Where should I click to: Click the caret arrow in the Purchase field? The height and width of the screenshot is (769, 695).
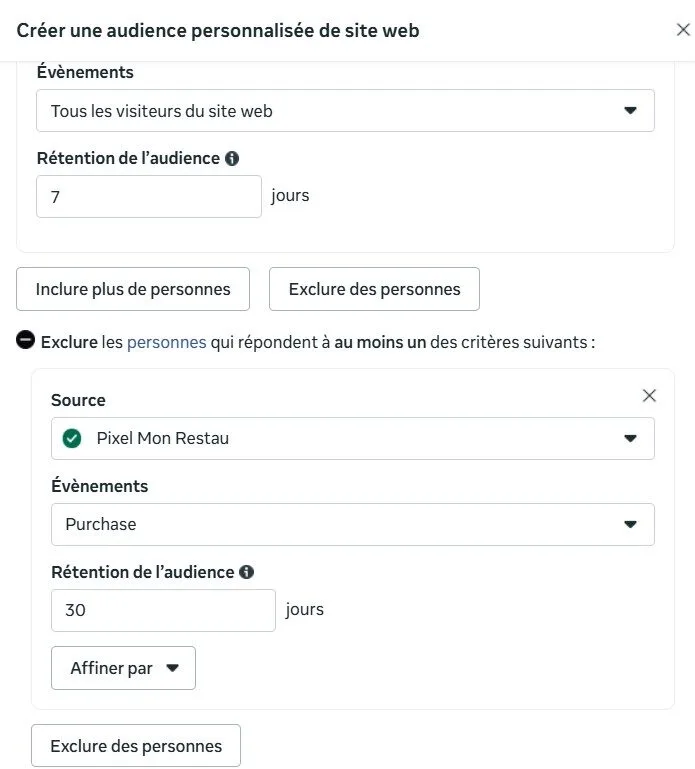pyautogui.click(x=630, y=524)
